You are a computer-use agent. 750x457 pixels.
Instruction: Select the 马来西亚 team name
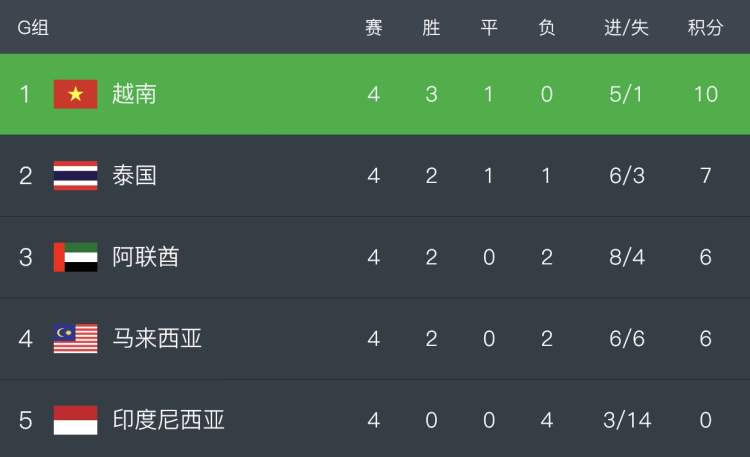tap(157, 338)
